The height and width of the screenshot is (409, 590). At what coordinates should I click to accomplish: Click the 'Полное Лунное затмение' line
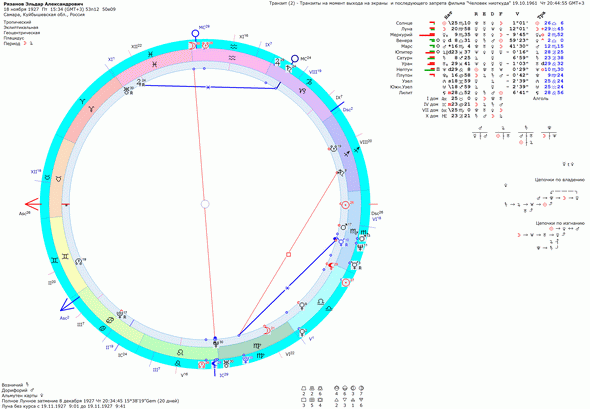click(x=90, y=401)
